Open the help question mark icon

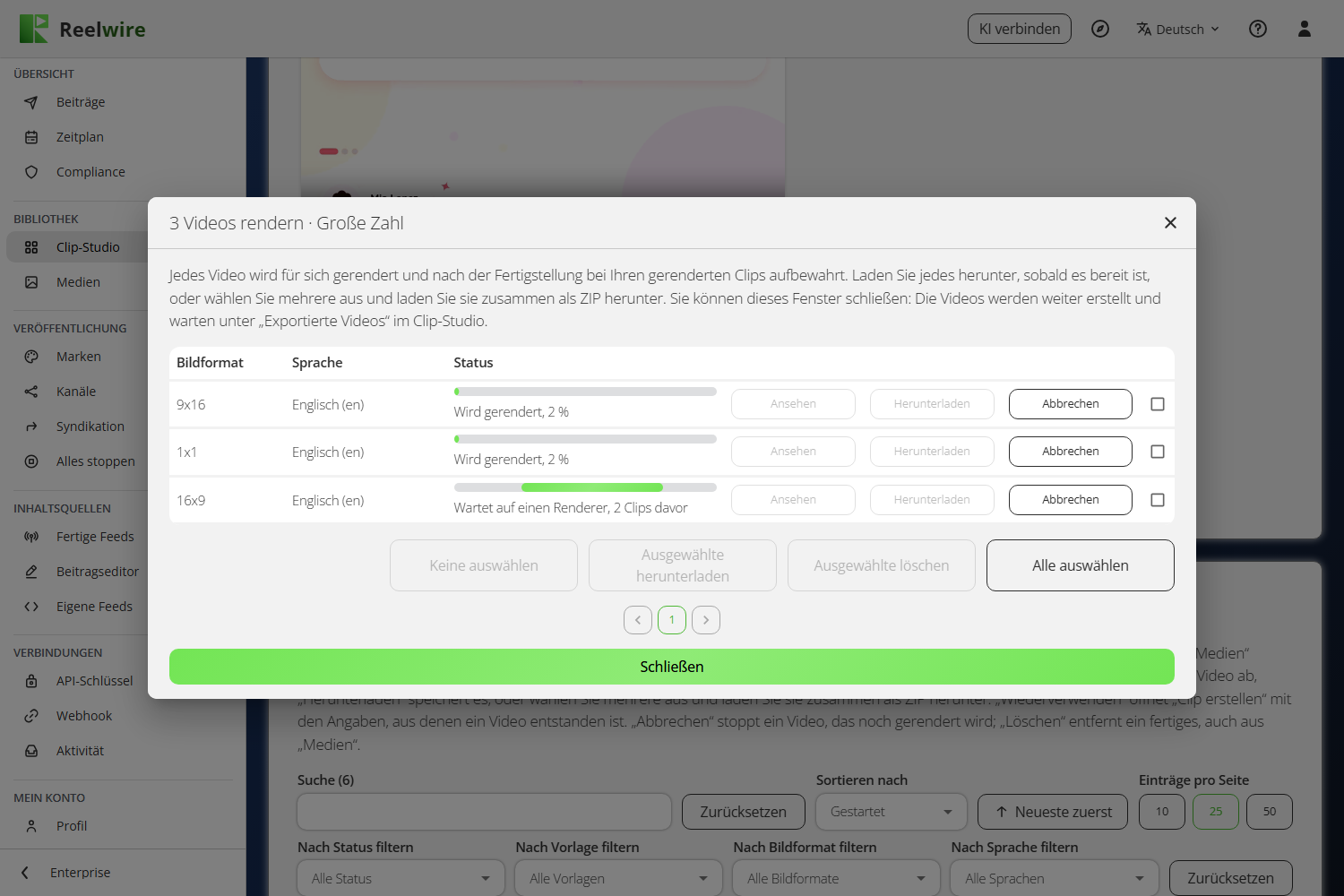pyautogui.click(x=1258, y=29)
